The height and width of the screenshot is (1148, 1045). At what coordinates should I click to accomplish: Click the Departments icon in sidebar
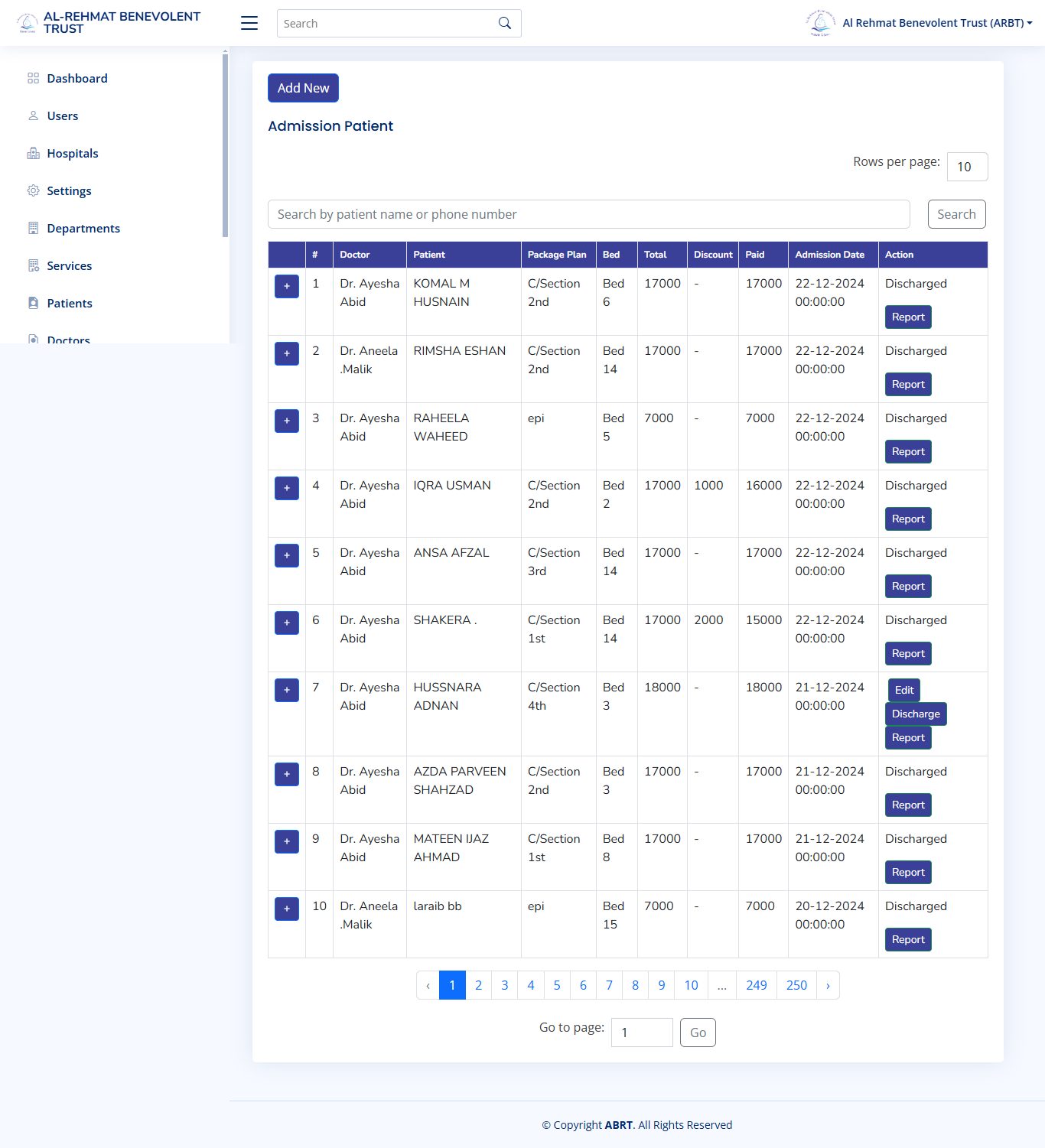33,228
